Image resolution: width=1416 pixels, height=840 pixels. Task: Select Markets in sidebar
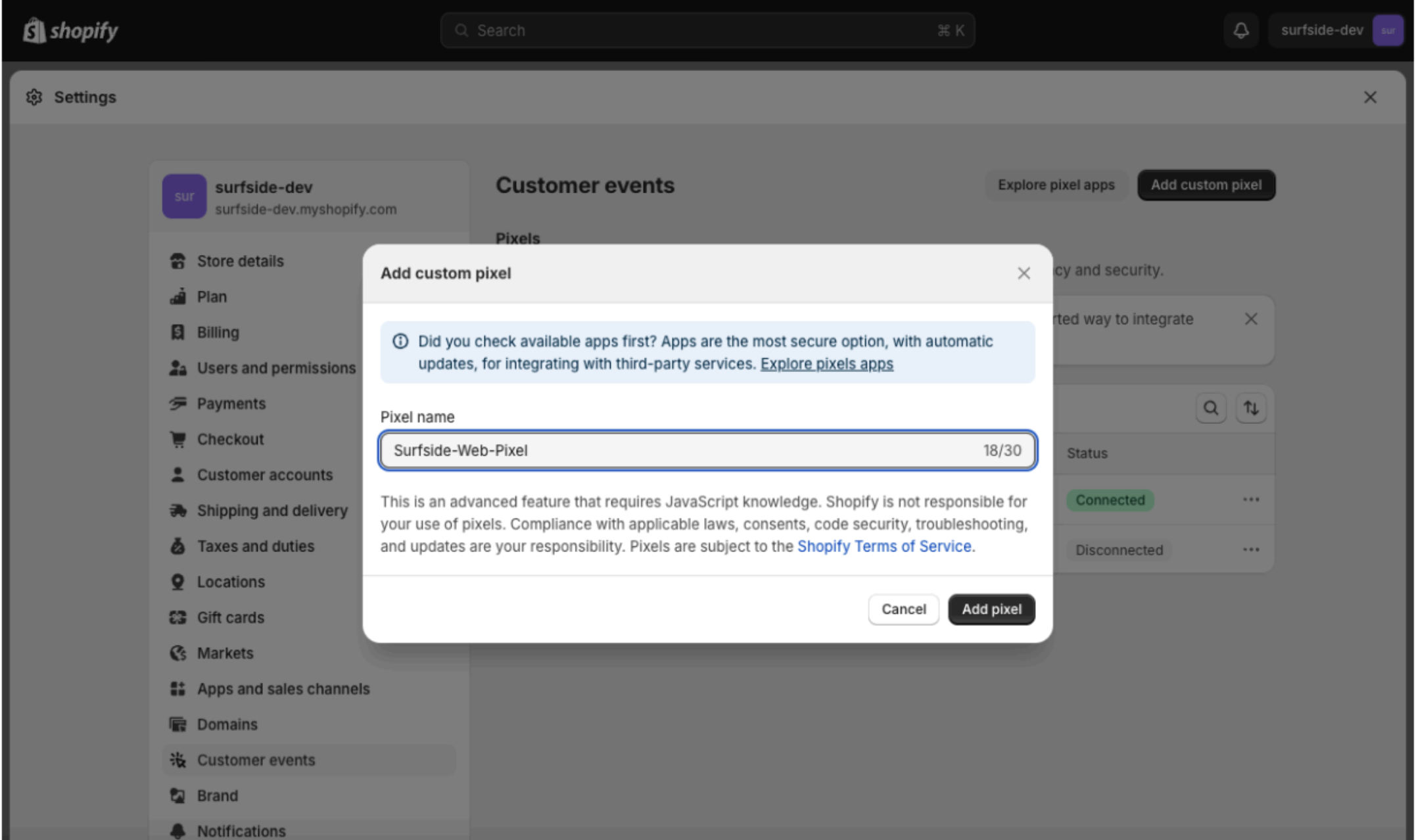coord(225,653)
